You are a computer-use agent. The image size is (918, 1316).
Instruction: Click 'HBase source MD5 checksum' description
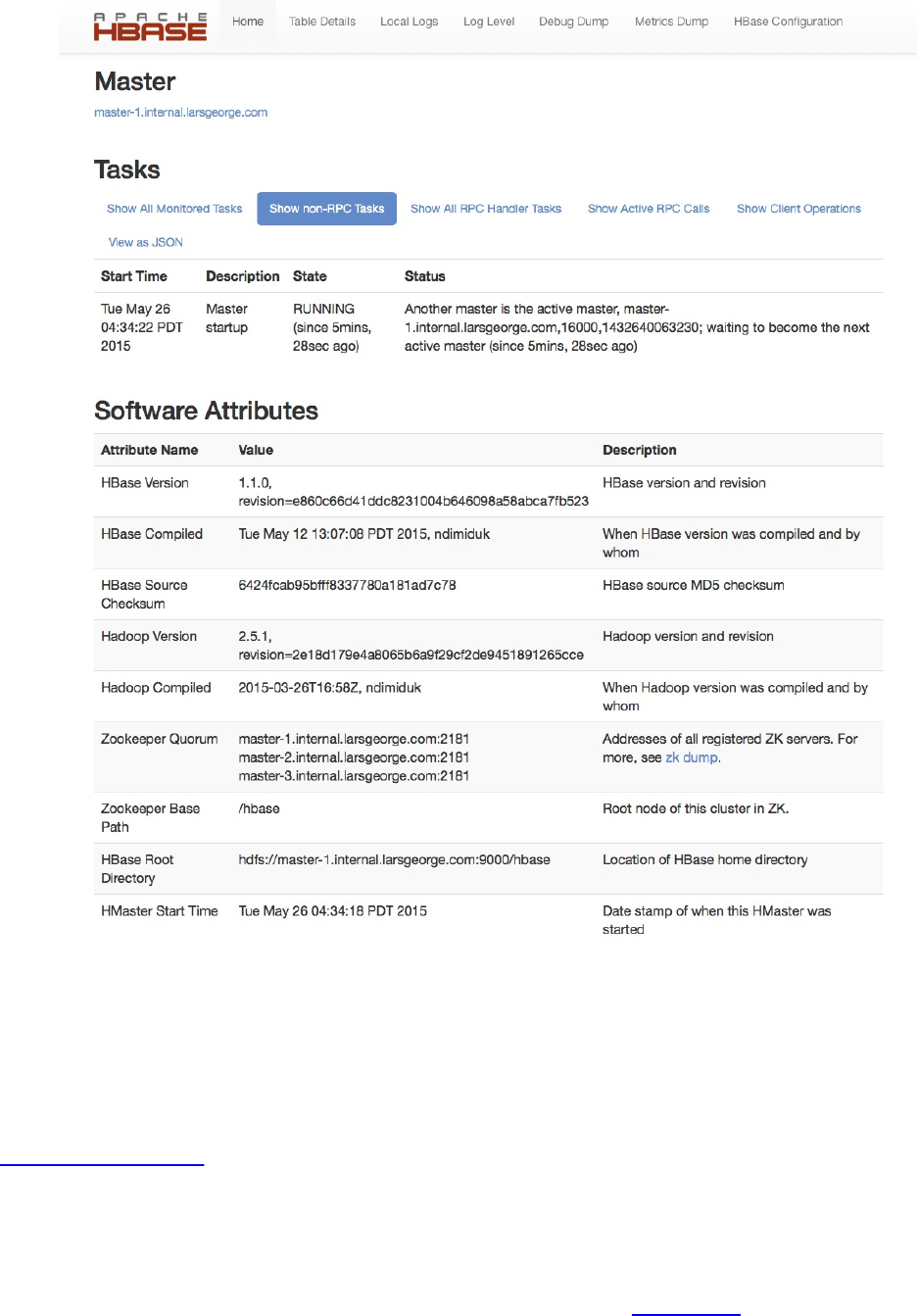[x=694, y=585]
